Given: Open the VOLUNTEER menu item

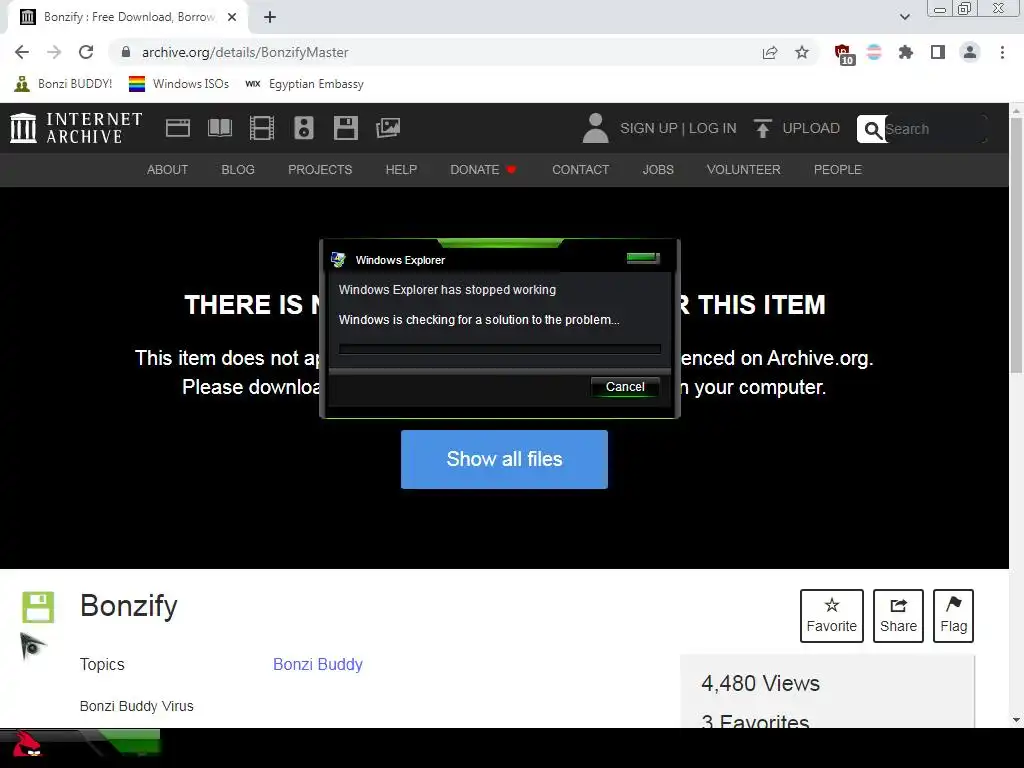Looking at the screenshot, I should click(x=743, y=170).
